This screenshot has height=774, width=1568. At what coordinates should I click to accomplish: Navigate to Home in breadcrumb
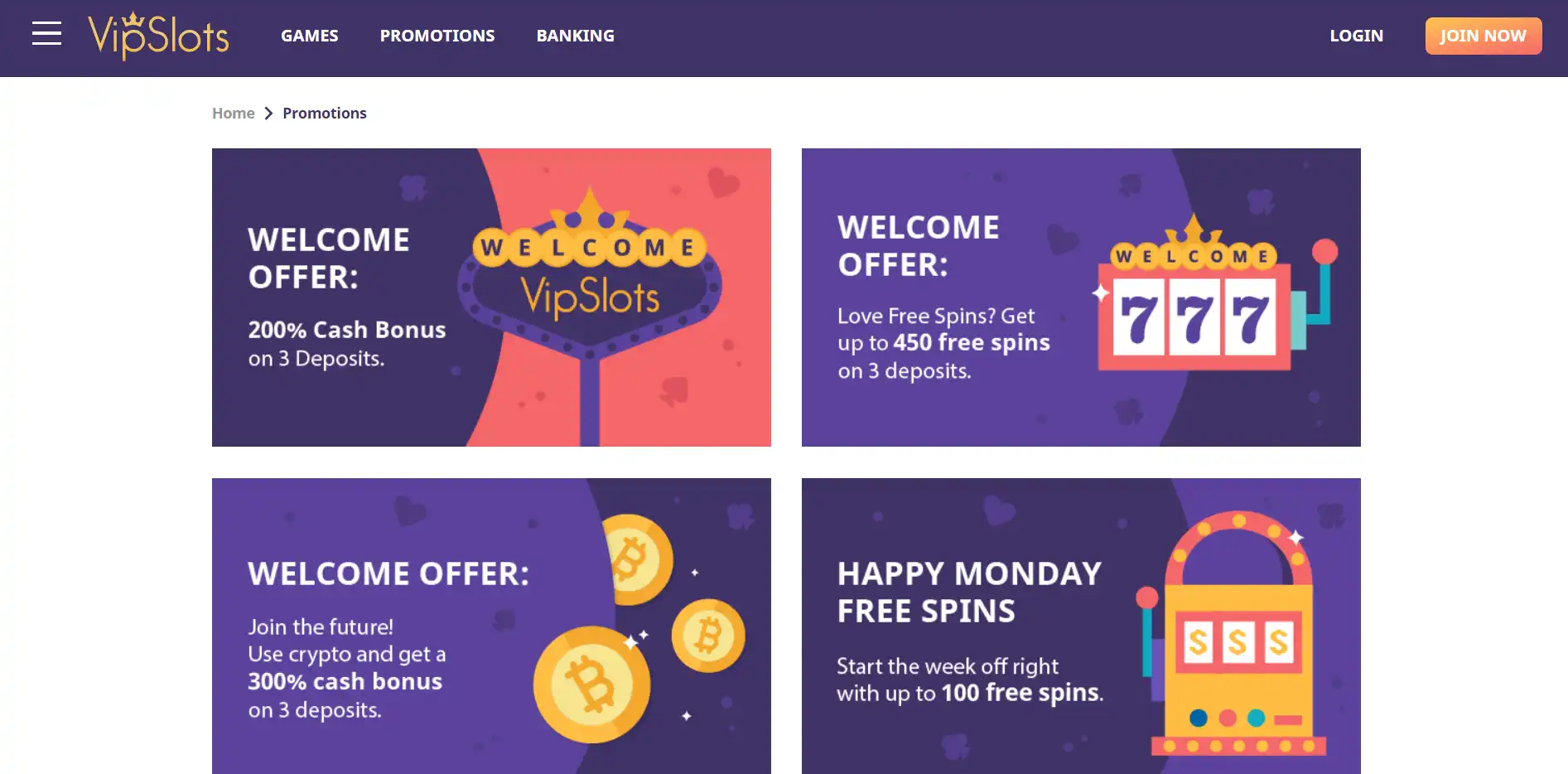pos(233,114)
